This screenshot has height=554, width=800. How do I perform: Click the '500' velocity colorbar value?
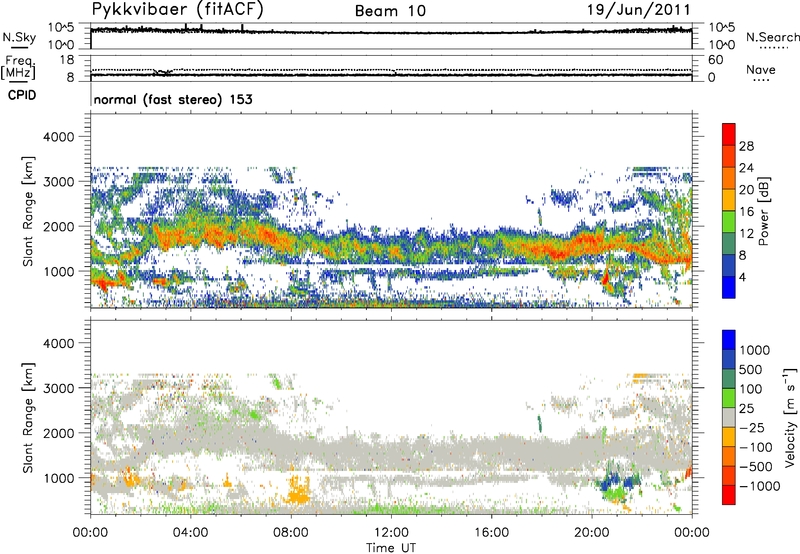point(753,370)
